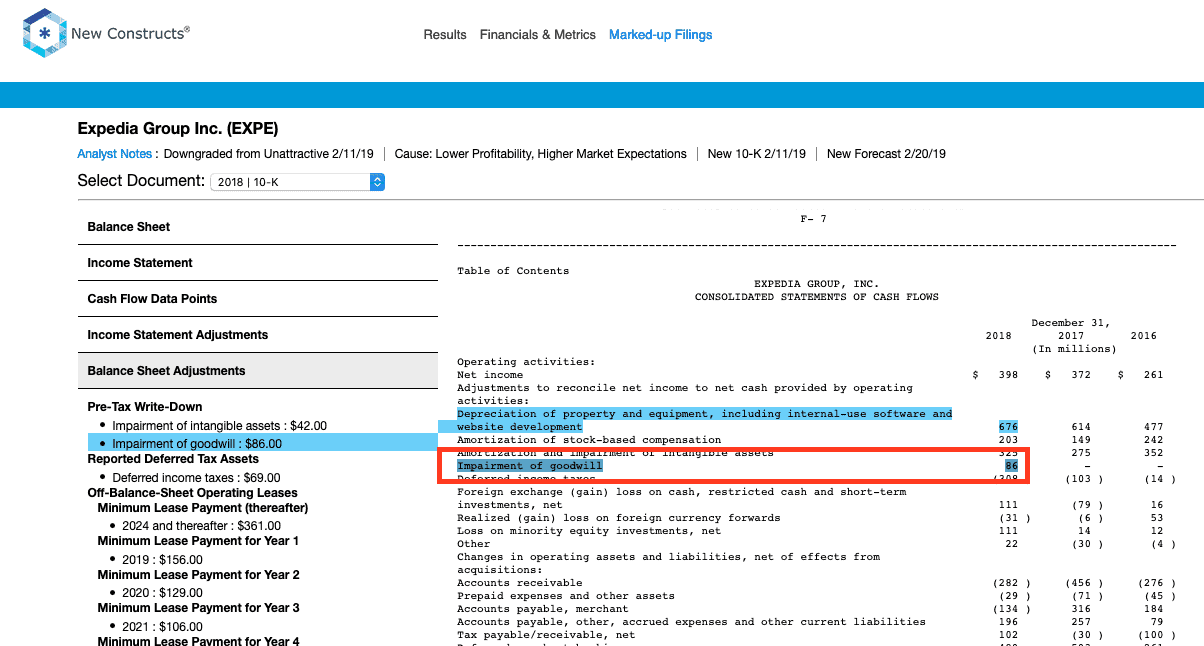Select the Balance Sheet section

258,227
